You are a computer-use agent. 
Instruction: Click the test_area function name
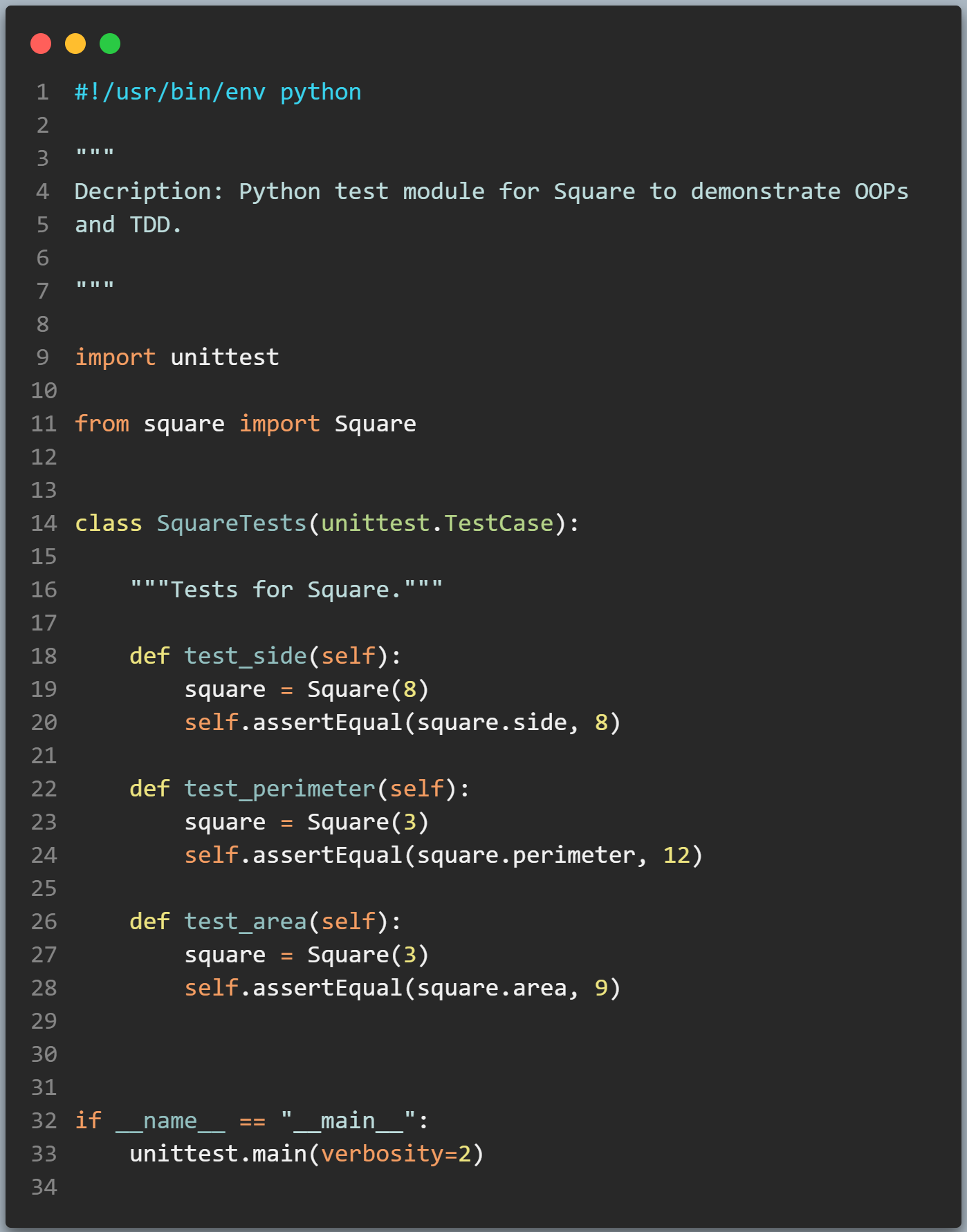[246, 922]
